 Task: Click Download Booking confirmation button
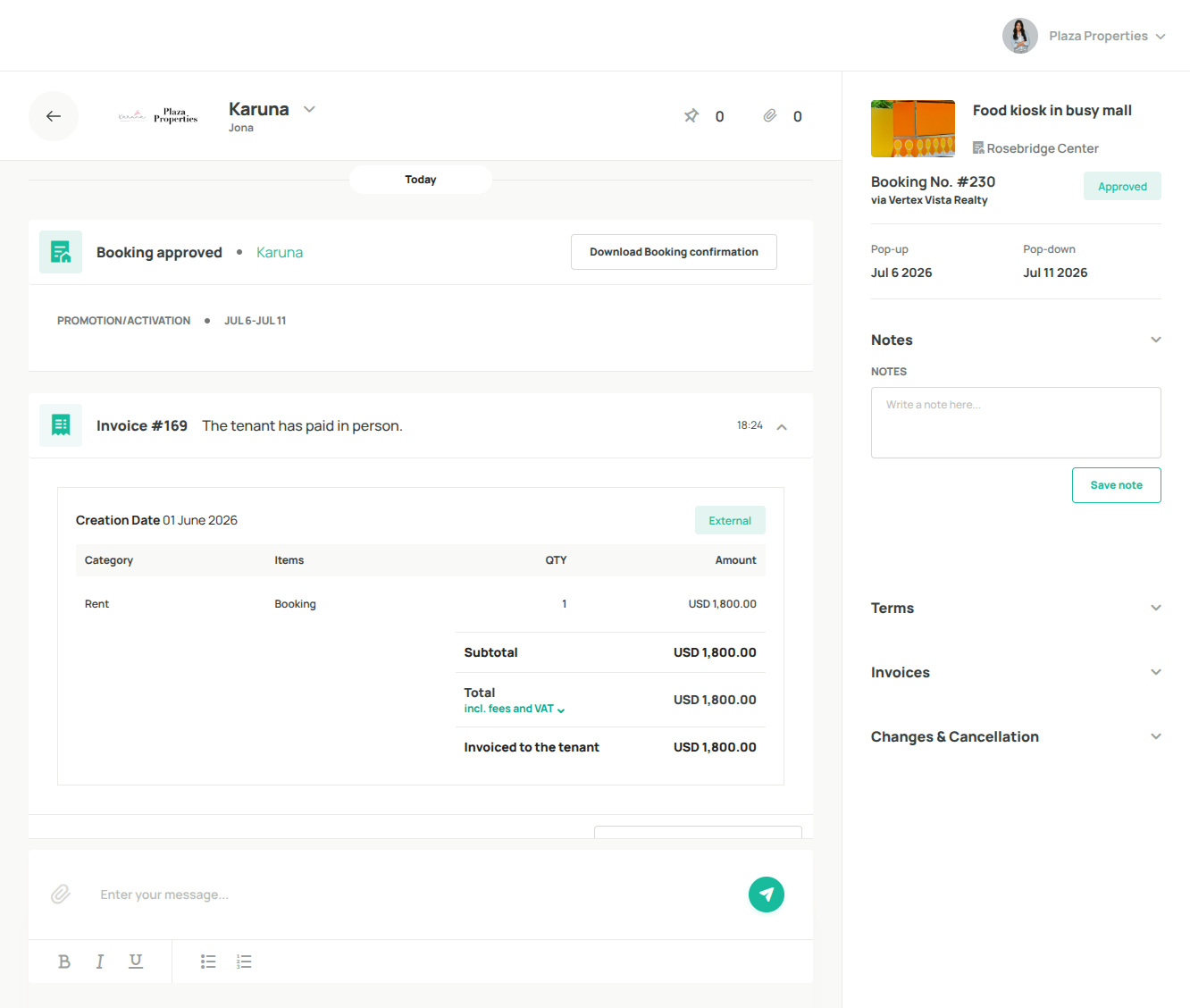pyautogui.click(x=674, y=252)
